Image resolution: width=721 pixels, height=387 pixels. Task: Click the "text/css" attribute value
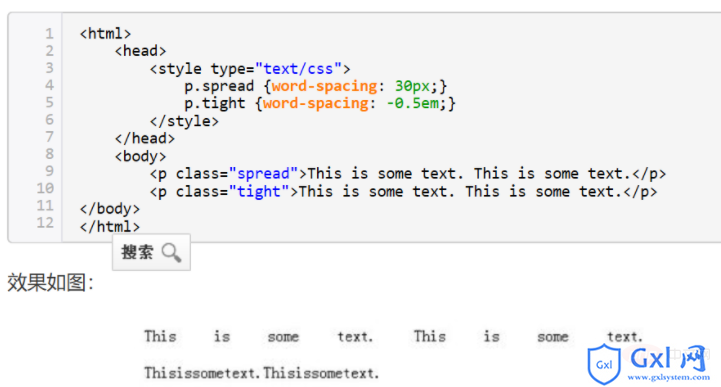click(x=298, y=69)
